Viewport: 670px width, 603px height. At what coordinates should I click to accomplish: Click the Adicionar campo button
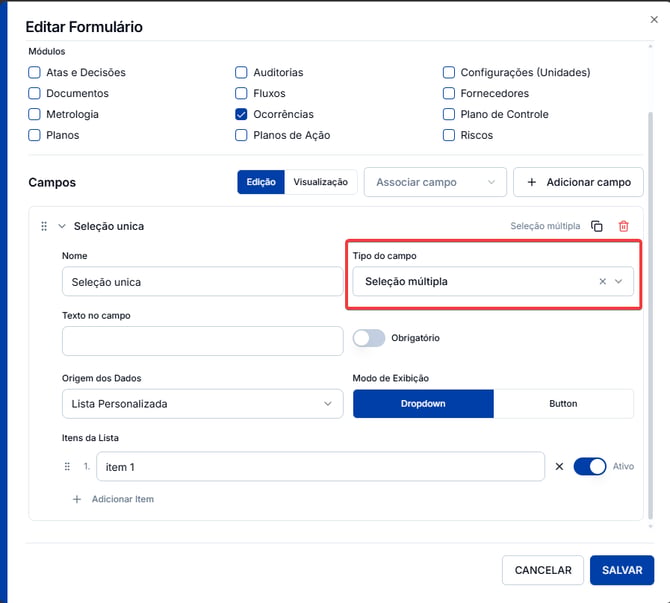click(578, 182)
